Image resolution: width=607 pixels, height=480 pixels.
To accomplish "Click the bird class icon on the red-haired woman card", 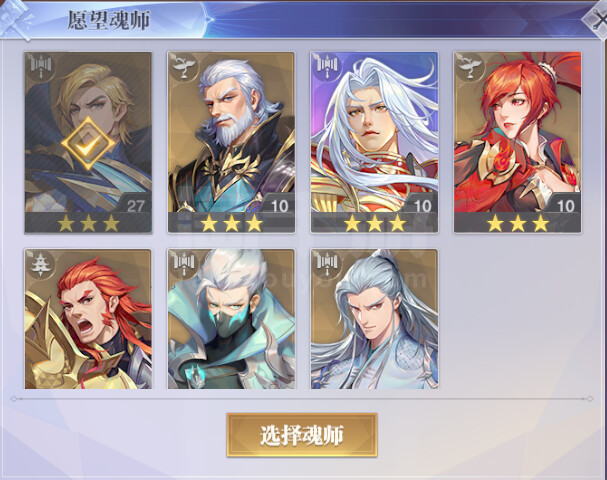I will tap(470, 66).
